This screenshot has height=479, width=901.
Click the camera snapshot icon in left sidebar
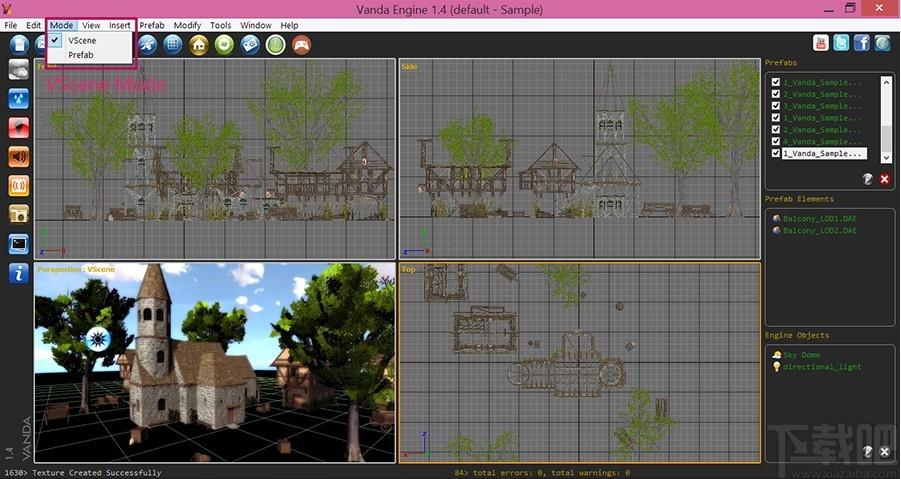click(19, 214)
